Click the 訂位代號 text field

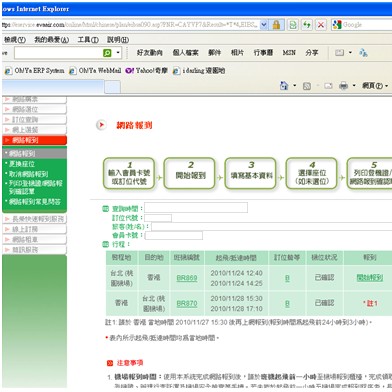click(x=158, y=218)
